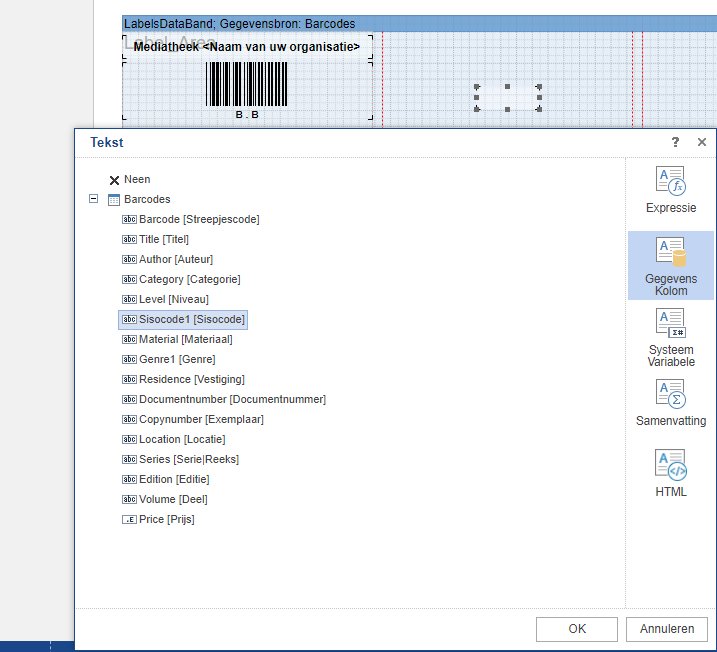This screenshot has width=717, height=652.
Task: Click the Mediatheek organisation text header
Action: pos(247,47)
